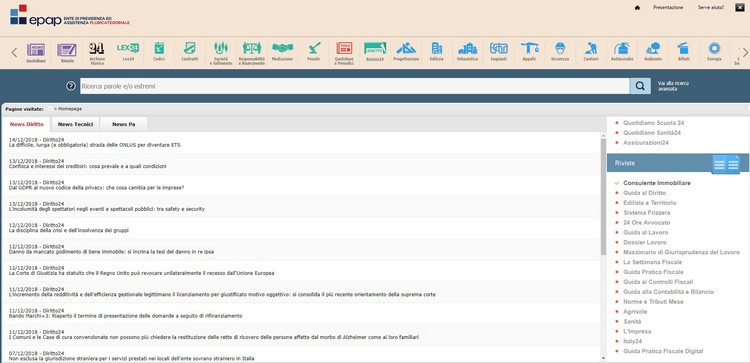Show previous toolbar sections with left arrow
The image size is (750, 363).
14,53
